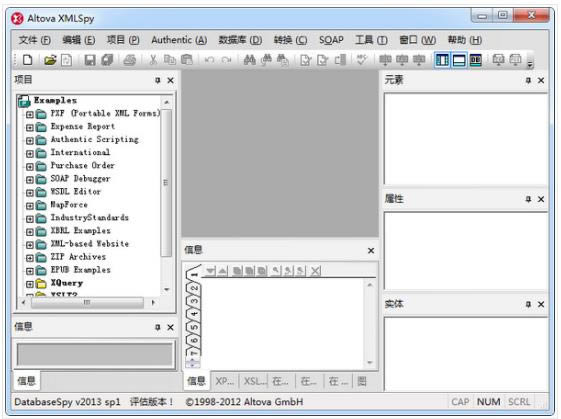Click the Cut scissors icon

coord(153,60)
